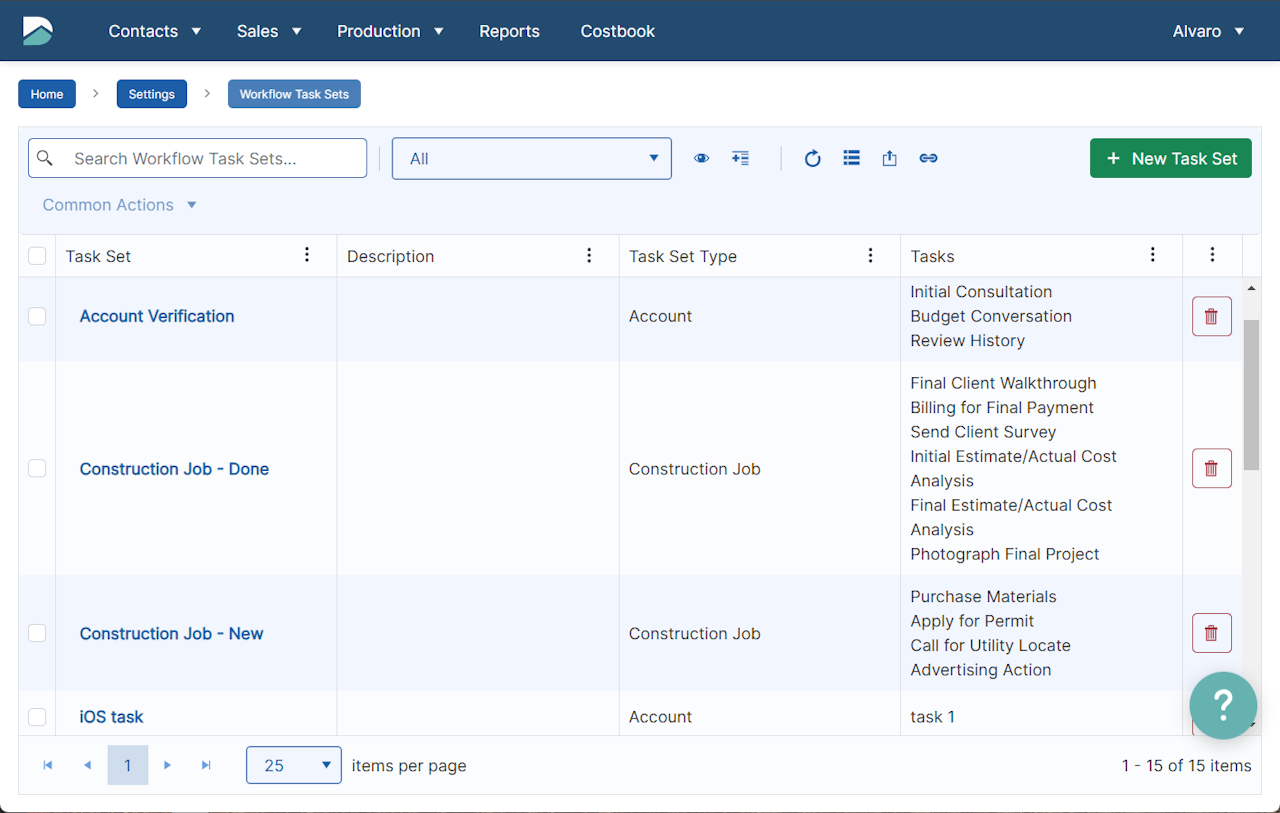Change the 25 items per page dropdown
The image size is (1280, 813).
pos(293,765)
